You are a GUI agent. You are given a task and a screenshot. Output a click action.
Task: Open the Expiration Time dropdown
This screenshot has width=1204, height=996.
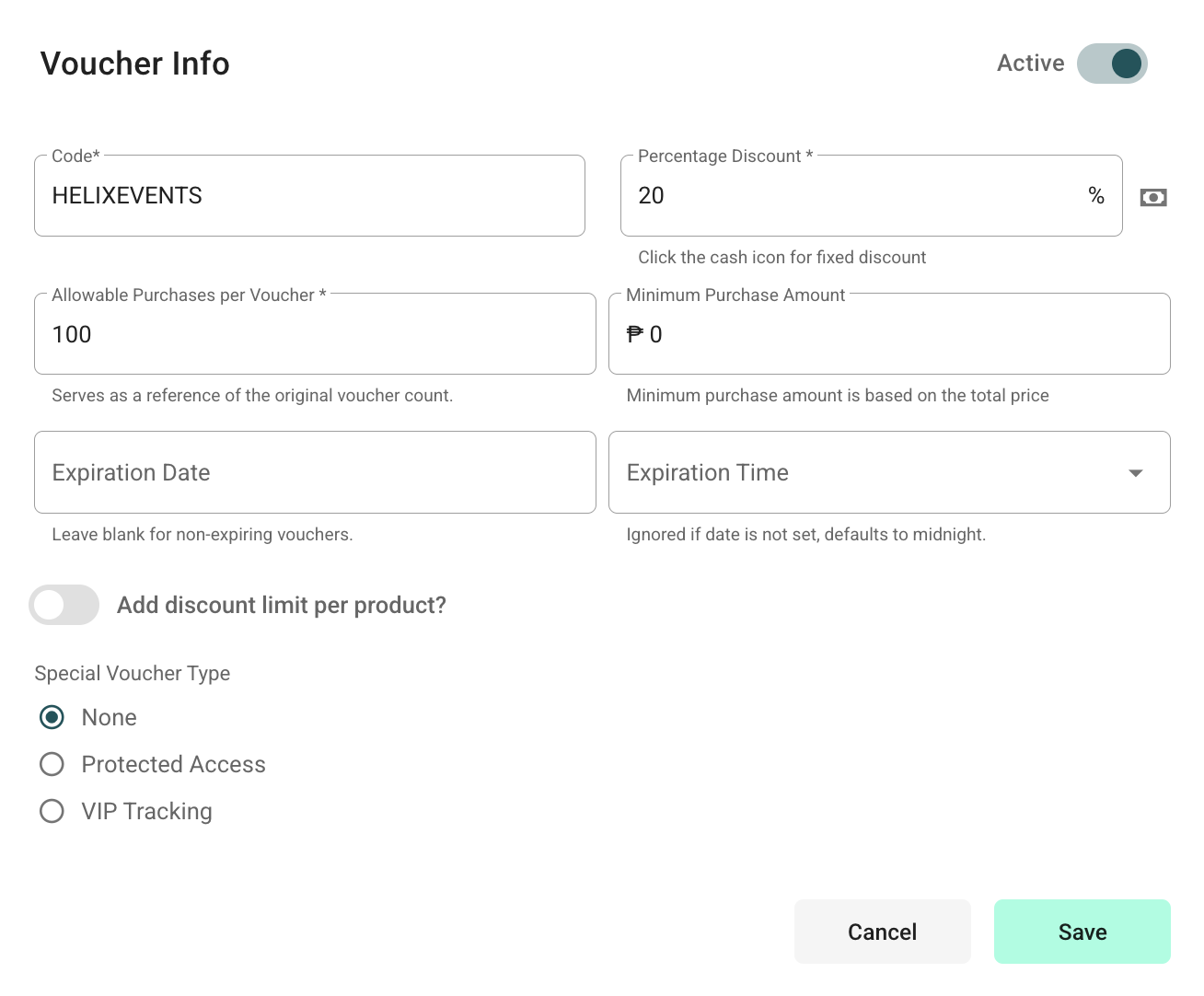point(889,472)
